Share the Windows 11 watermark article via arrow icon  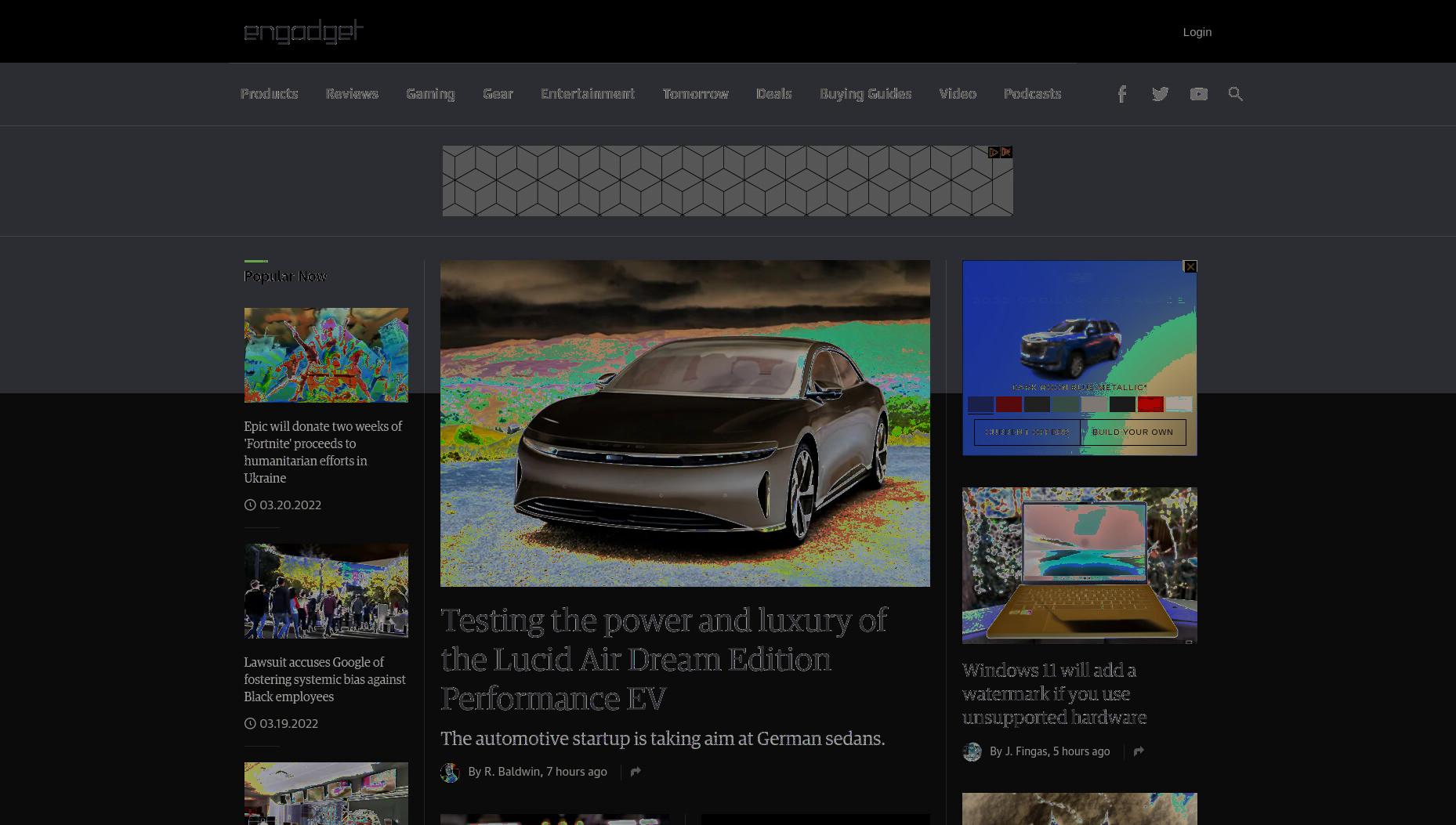1139,751
